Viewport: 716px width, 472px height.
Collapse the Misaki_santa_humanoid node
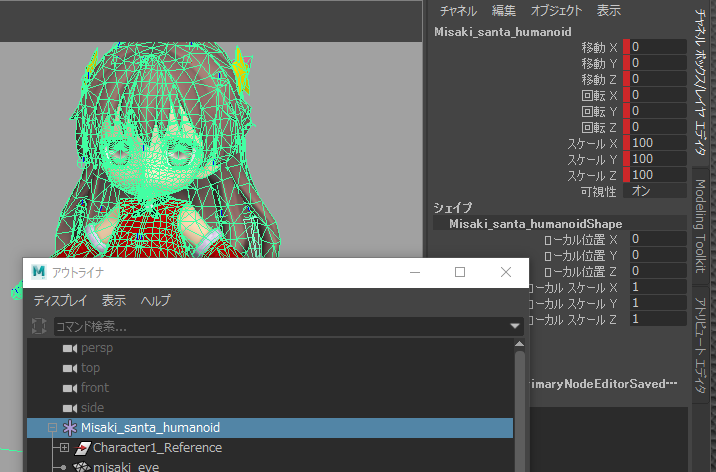53,428
